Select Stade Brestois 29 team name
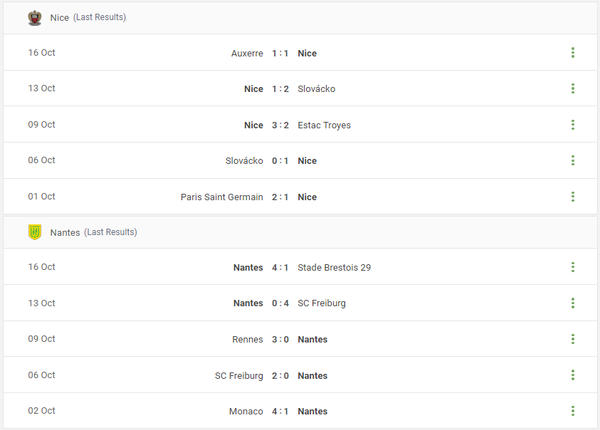Screen dimensions: 600x430 click(x=334, y=268)
